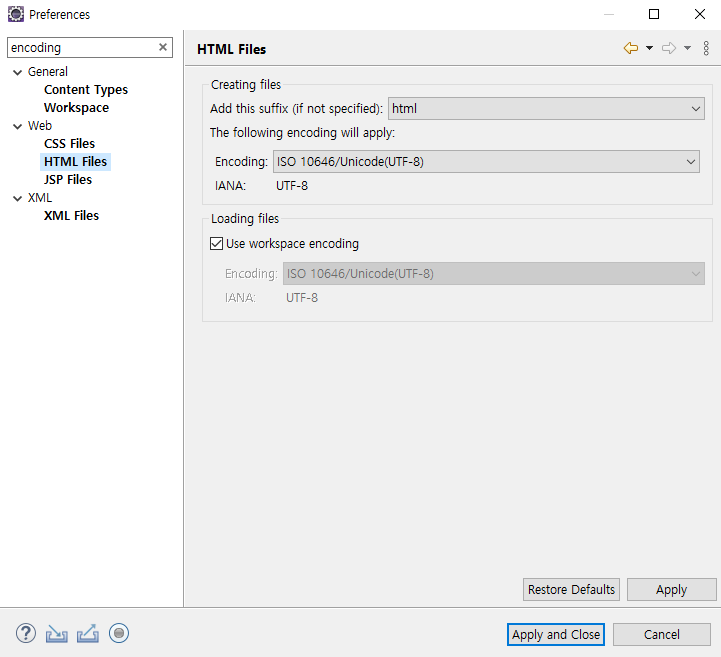Click the disabled Loading files Encoding dropdown

click(493, 274)
